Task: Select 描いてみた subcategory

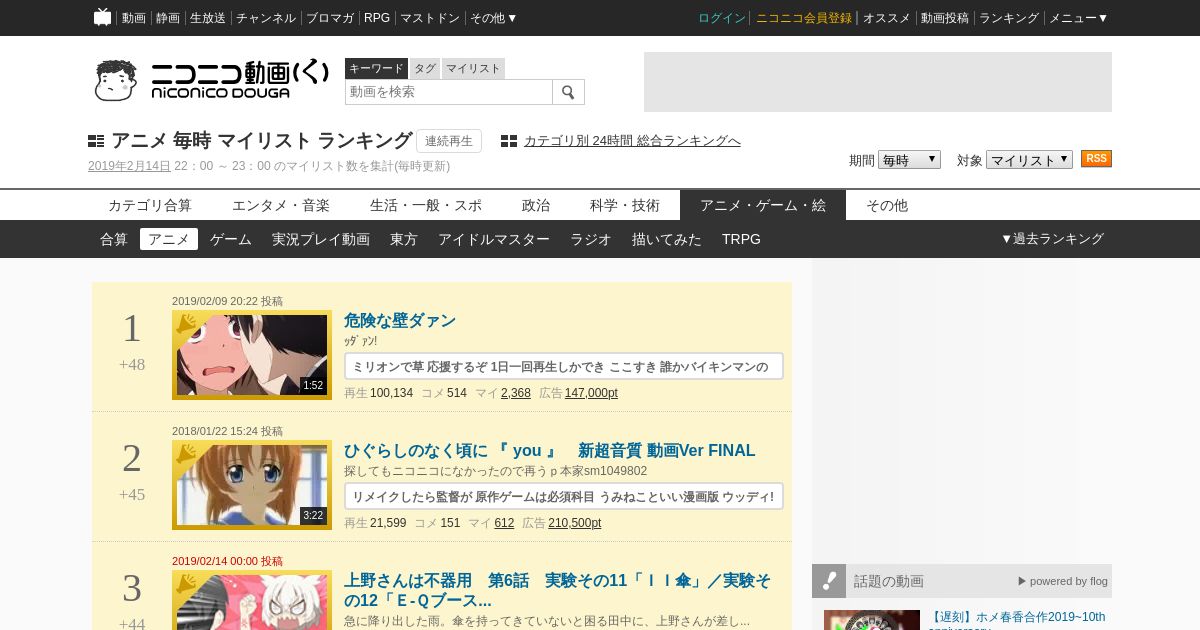Action: click(x=667, y=239)
